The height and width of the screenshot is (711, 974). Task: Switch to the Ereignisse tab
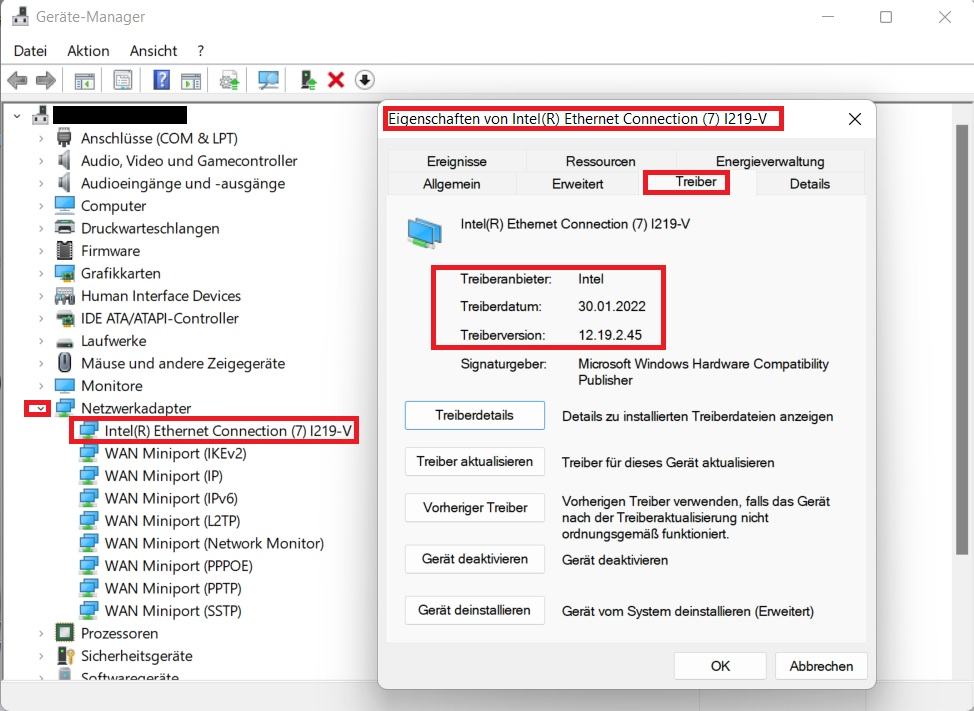point(457,161)
